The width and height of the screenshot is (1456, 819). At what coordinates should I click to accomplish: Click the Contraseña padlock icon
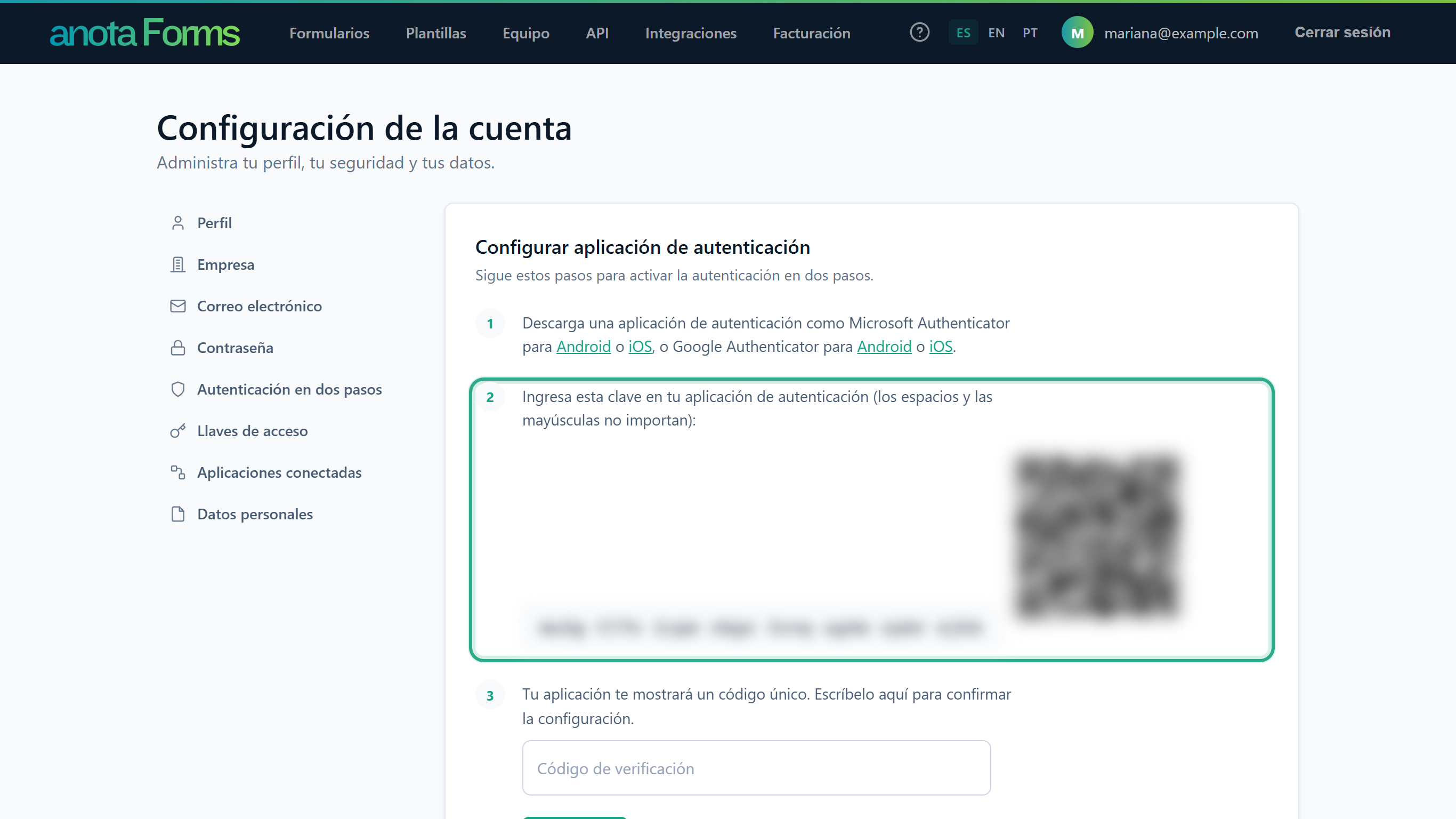tap(178, 348)
